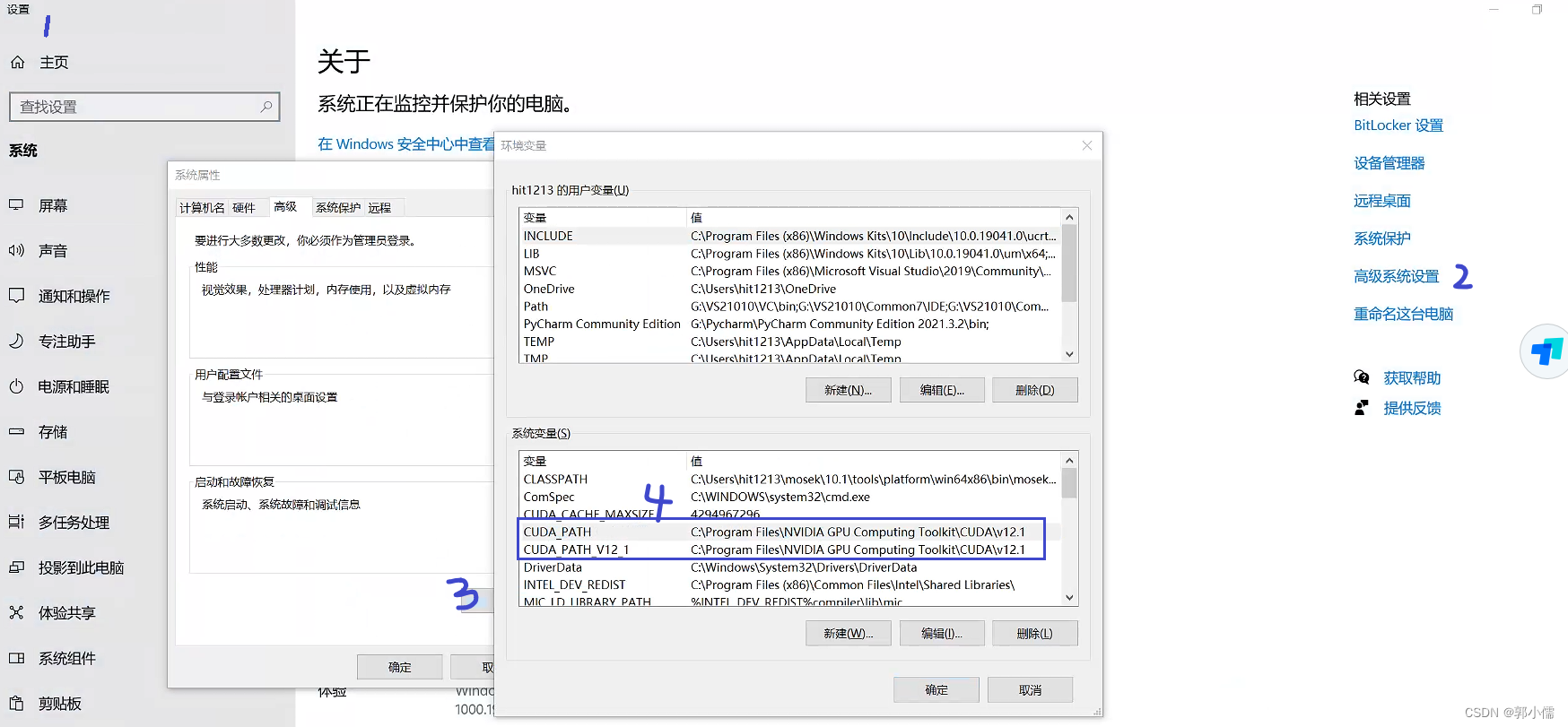The width and height of the screenshot is (1568, 727).
Task: Switch to 硬件 tab in 系统属性
Action: 244,208
